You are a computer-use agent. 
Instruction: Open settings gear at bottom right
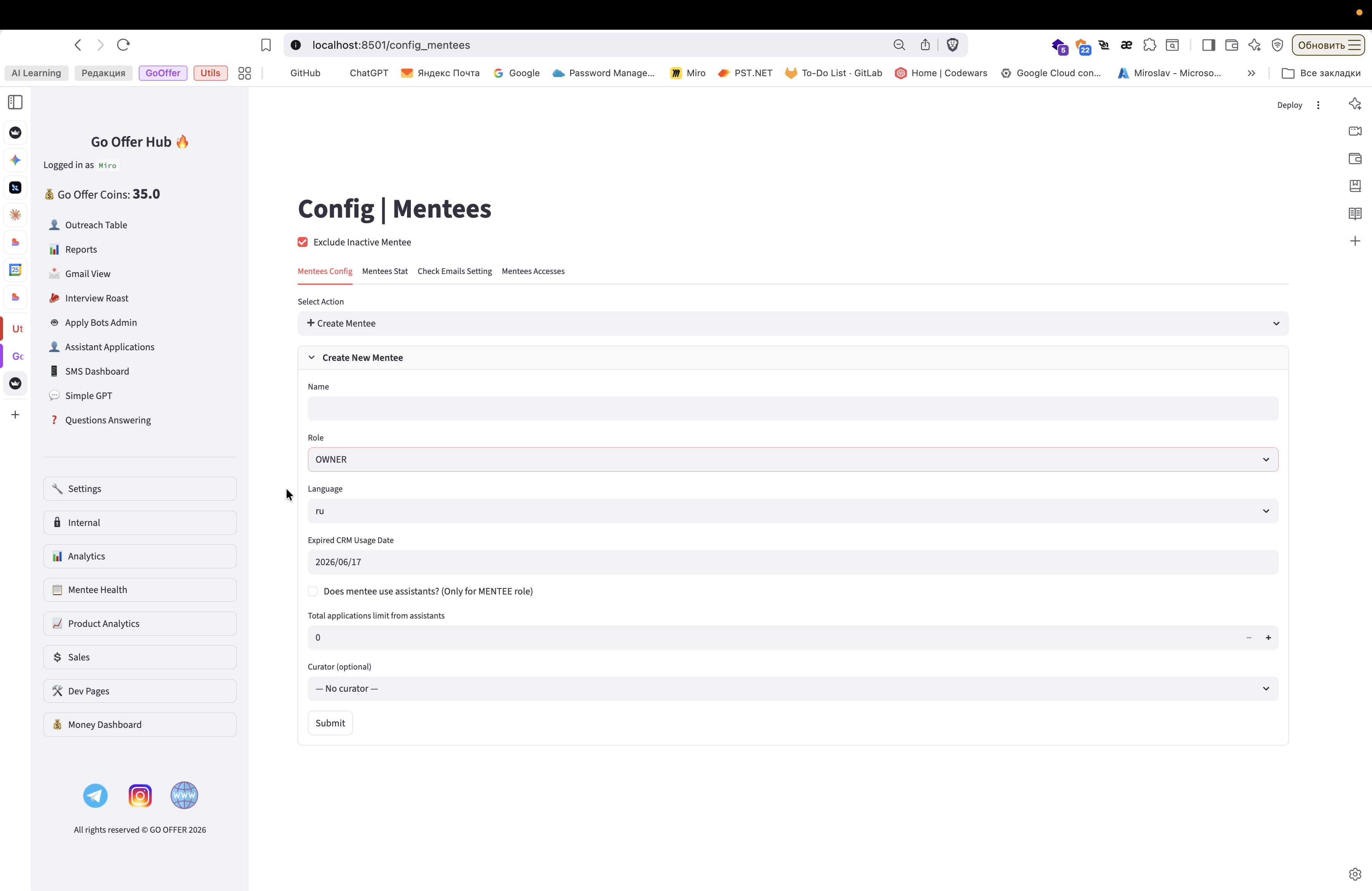coord(1355,874)
